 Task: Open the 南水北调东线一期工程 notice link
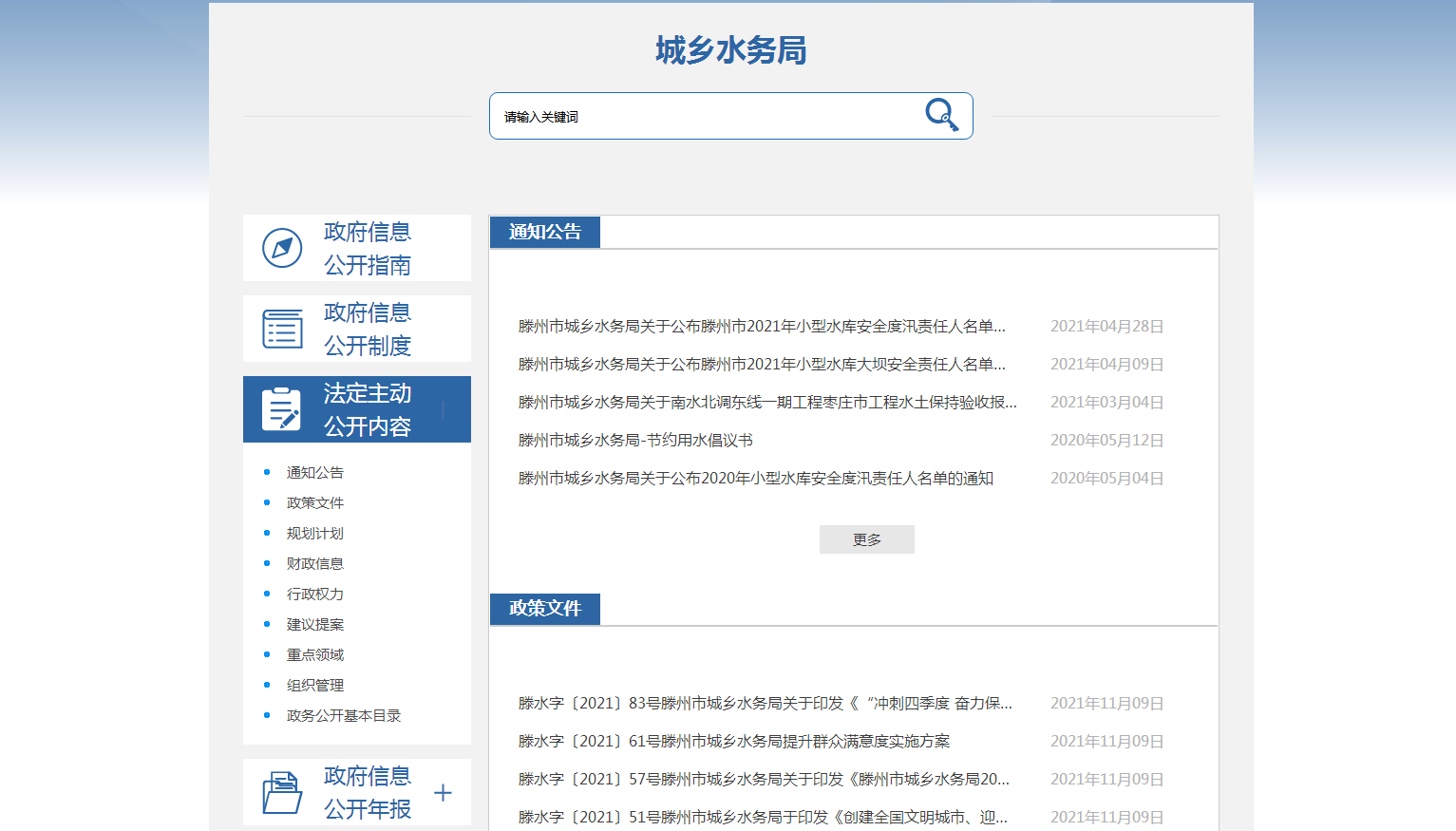(x=767, y=402)
